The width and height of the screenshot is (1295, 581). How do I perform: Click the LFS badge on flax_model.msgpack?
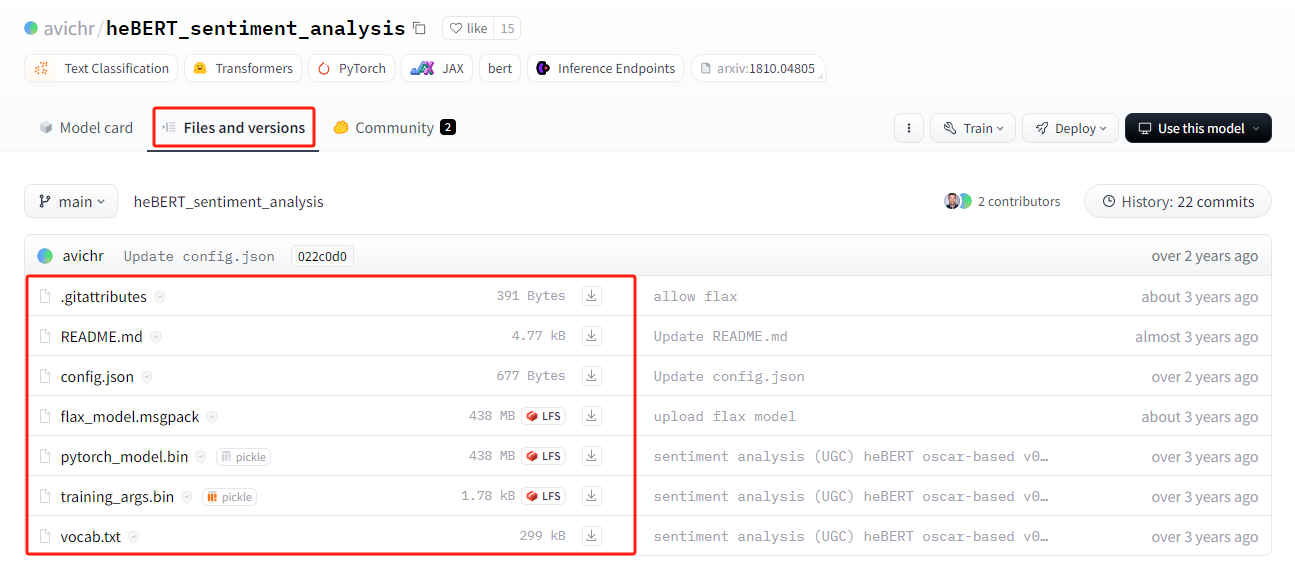(543, 416)
